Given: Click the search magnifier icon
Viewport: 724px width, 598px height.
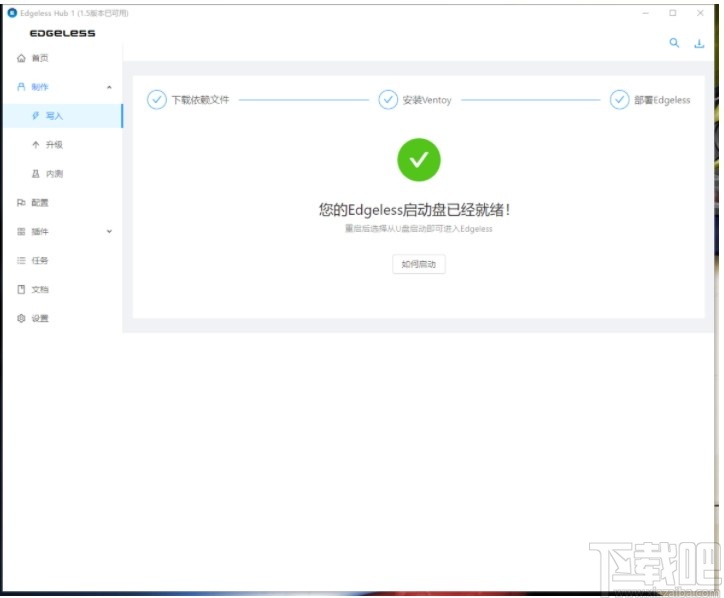Looking at the screenshot, I should pos(674,43).
